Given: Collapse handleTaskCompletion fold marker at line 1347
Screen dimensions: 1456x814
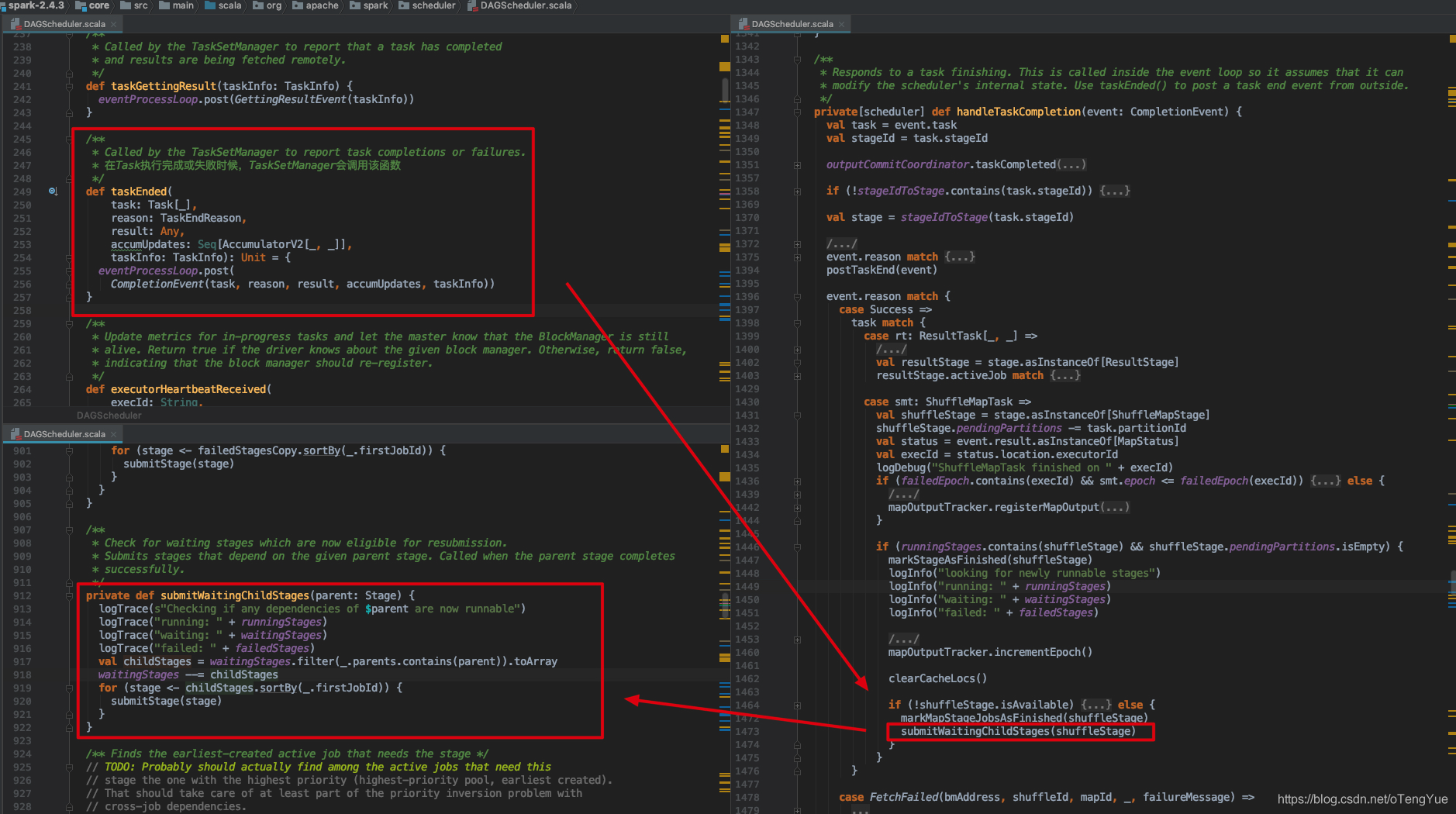Looking at the screenshot, I should (797, 112).
